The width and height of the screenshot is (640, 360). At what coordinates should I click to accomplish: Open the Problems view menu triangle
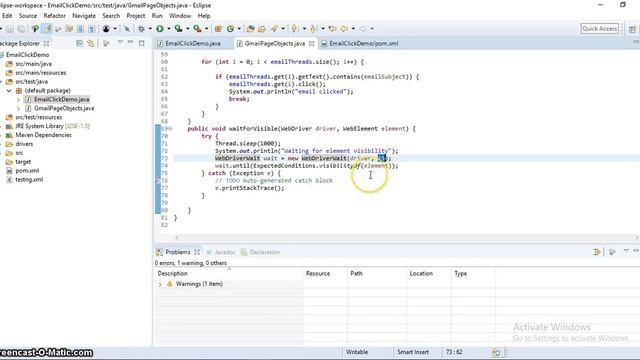626,251
